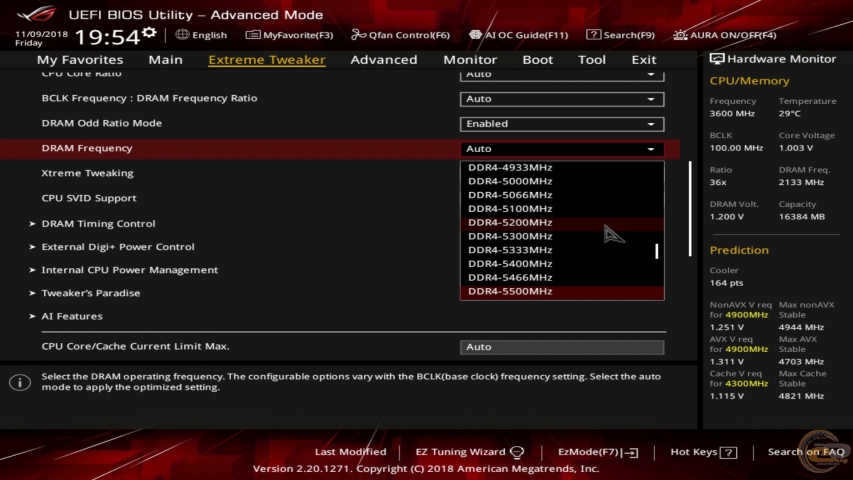Image resolution: width=853 pixels, height=480 pixels.
Task: Click CPU Core/Cache Current Limit Max. field
Action: [562, 347]
